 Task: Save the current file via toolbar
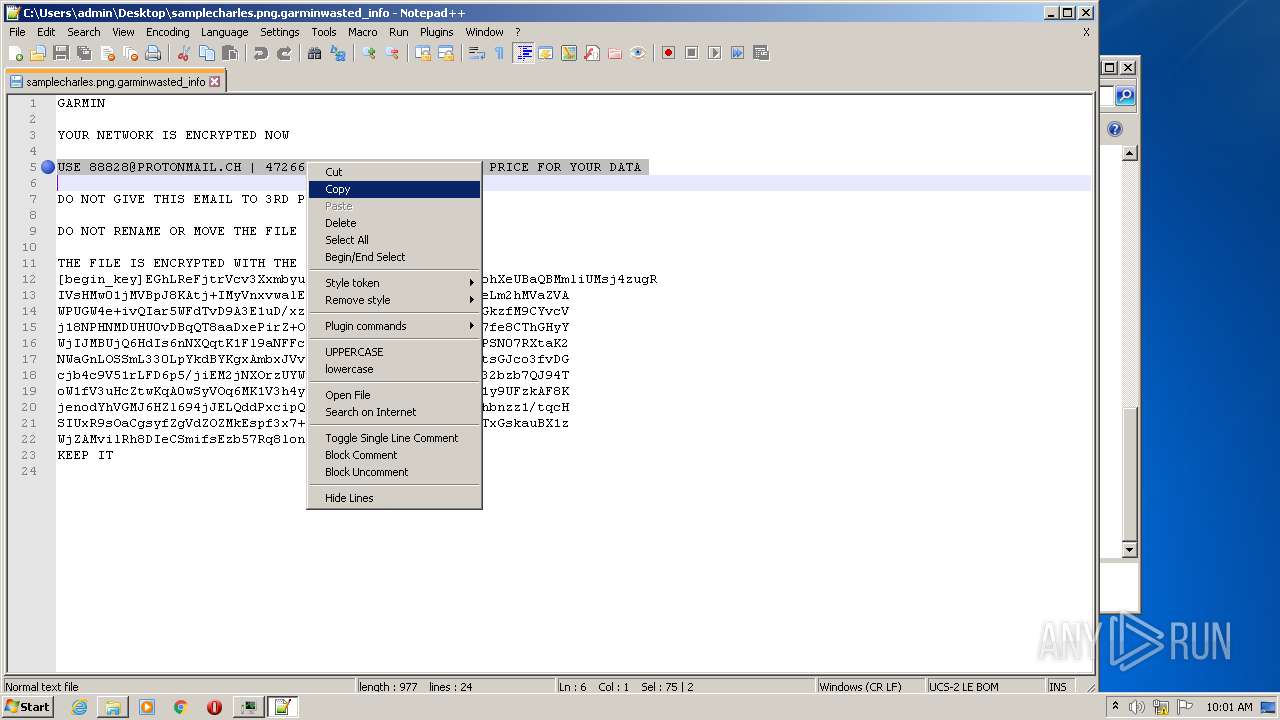61,53
